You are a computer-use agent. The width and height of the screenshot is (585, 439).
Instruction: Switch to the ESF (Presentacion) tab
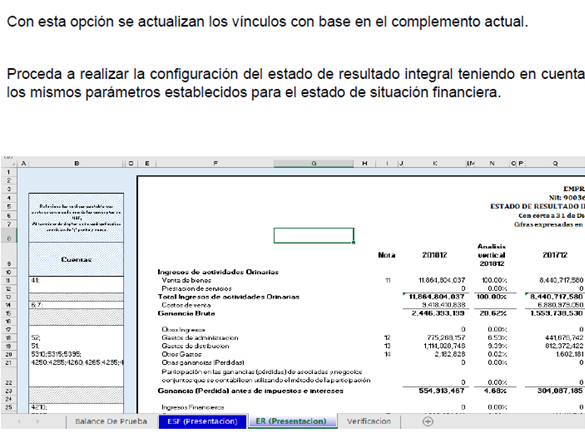203,421
